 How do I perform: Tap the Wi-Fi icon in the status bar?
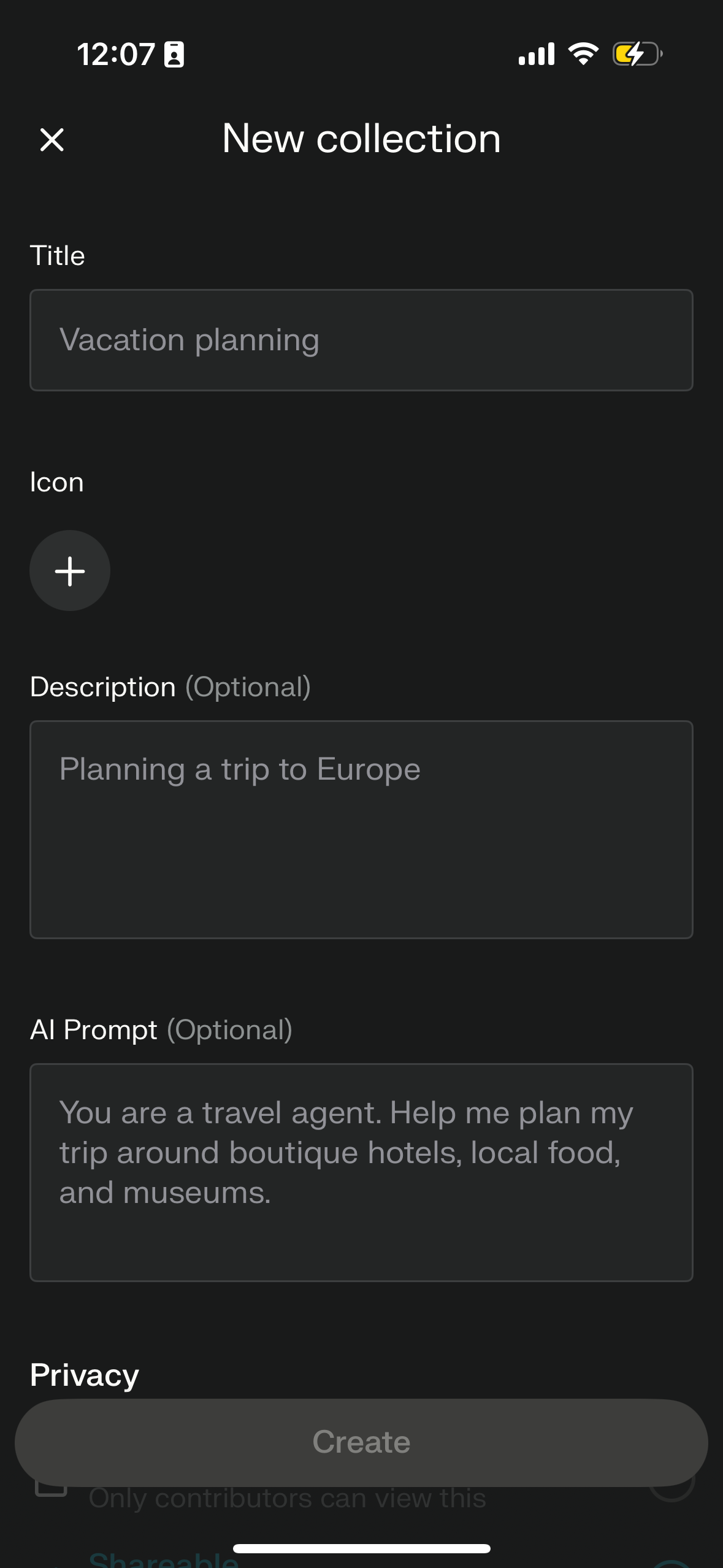click(x=583, y=54)
